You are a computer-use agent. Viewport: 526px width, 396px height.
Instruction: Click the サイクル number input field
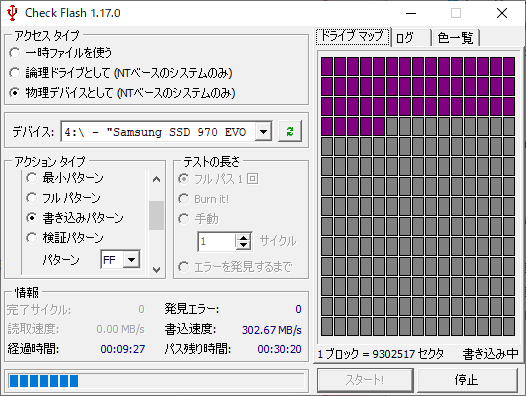click(x=217, y=241)
